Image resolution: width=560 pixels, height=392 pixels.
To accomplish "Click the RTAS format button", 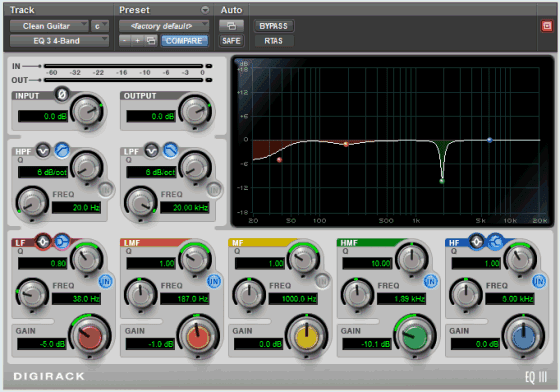I will (274, 41).
